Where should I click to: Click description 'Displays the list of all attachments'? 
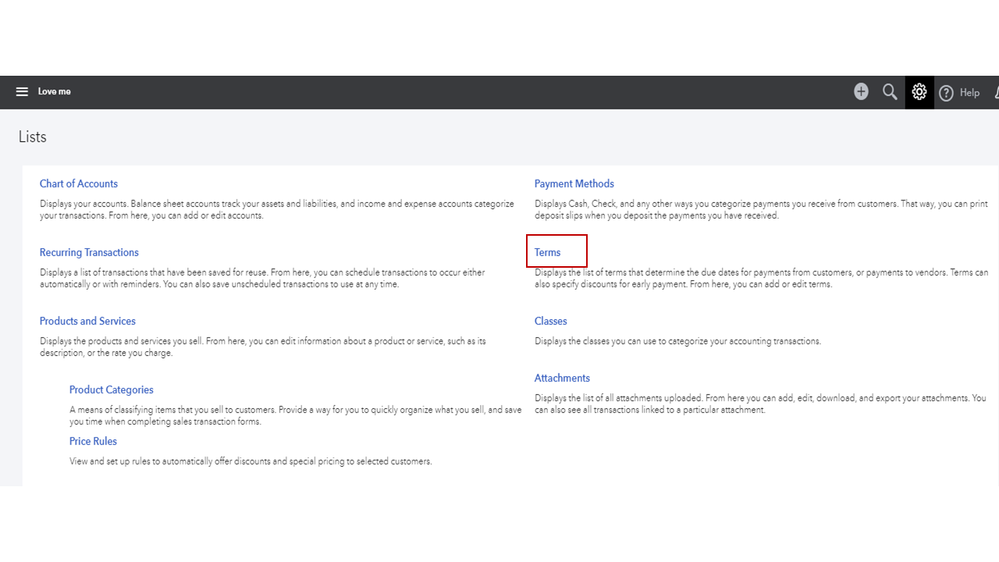760,404
